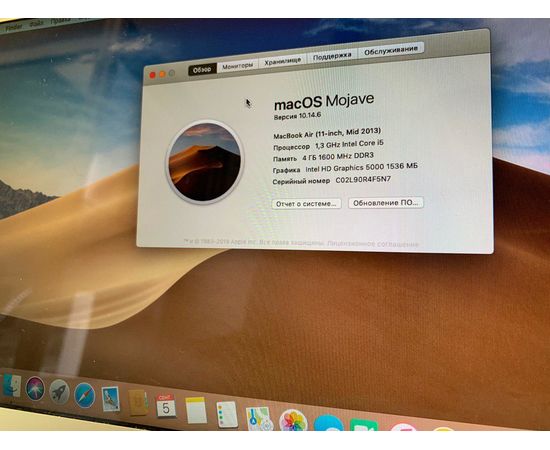
Task: Click the round Mojave desert image
Action: point(204,162)
